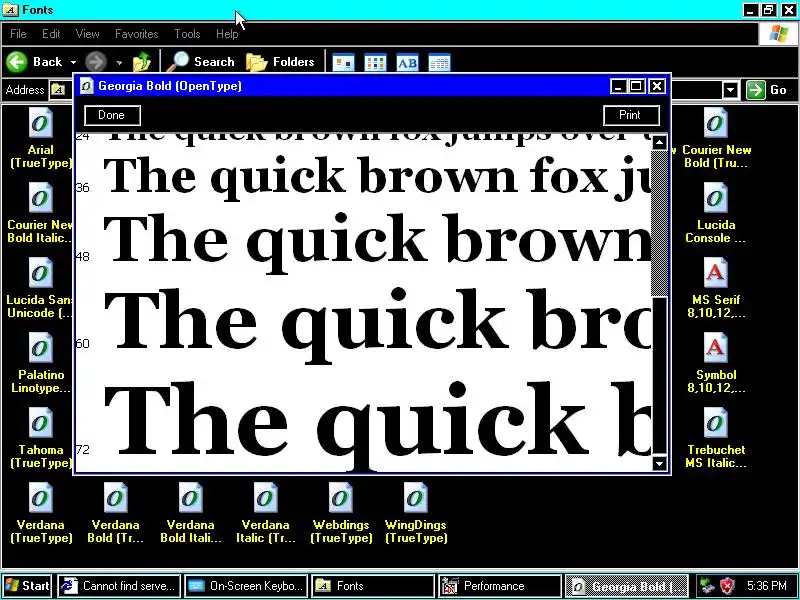Expand the Back button history dropdown
Viewport: 800px width, 600px height.
pos(73,62)
